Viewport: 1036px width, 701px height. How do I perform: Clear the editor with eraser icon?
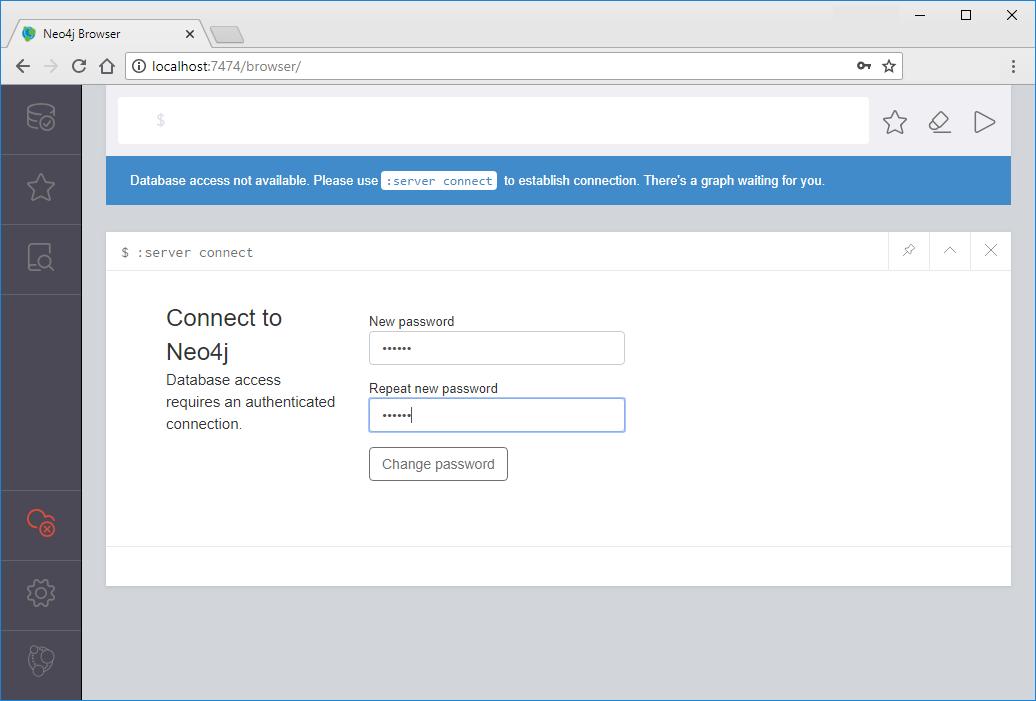coord(939,122)
